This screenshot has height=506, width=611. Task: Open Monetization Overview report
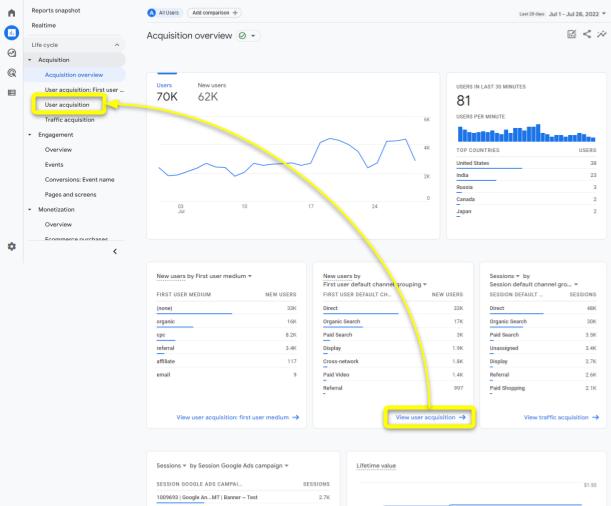(x=58, y=224)
